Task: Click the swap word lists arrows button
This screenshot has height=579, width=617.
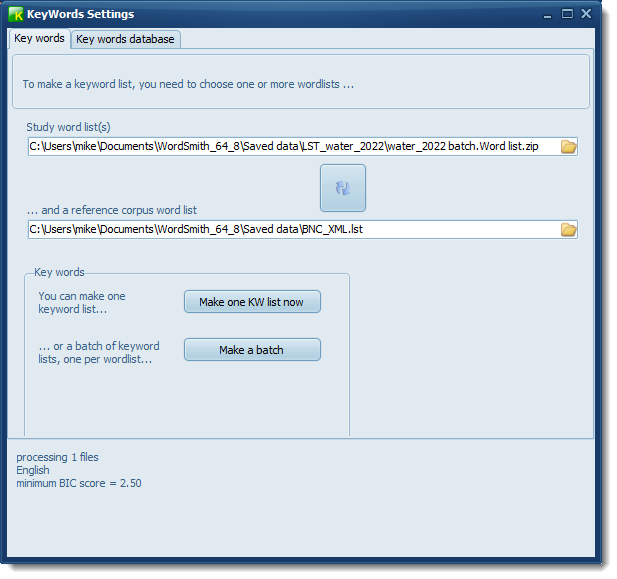Action: pyautogui.click(x=343, y=188)
